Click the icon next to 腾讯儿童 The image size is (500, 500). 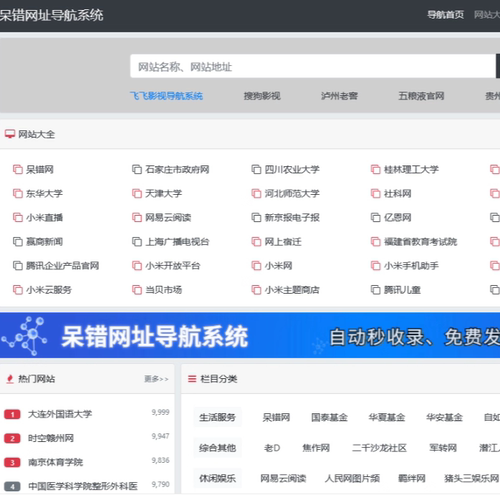click(376, 290)
